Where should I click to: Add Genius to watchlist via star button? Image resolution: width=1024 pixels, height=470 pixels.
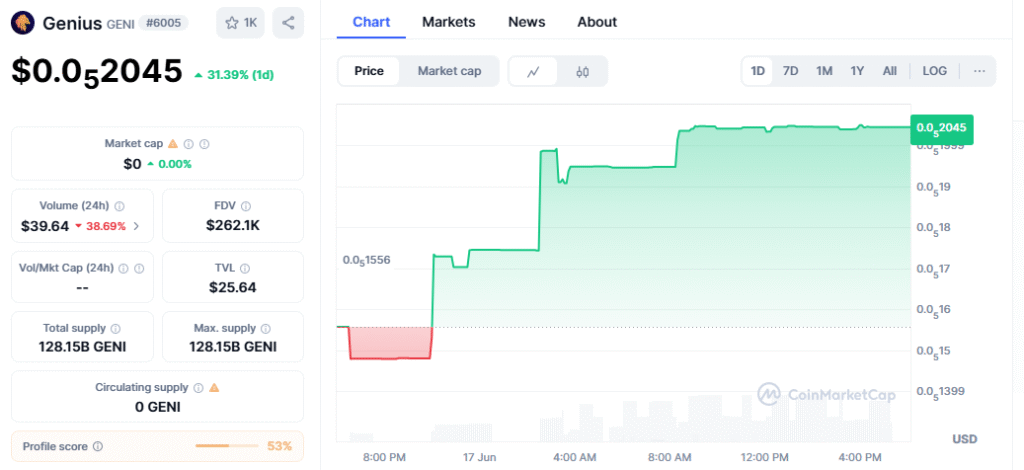click(240, 23)
